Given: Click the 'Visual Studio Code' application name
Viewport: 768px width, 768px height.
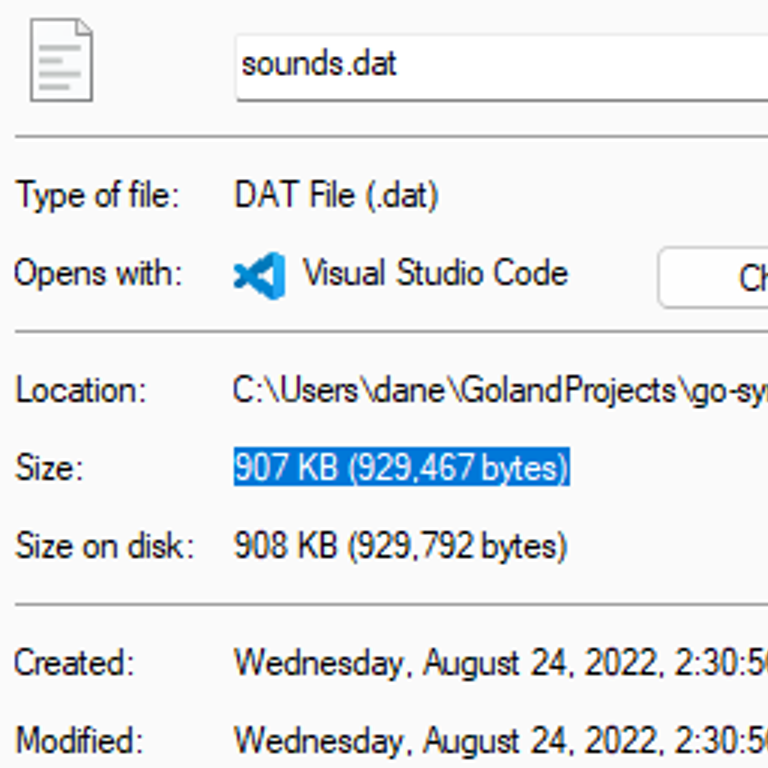Looking at the screenshot, I should click(x=435, y=272).
